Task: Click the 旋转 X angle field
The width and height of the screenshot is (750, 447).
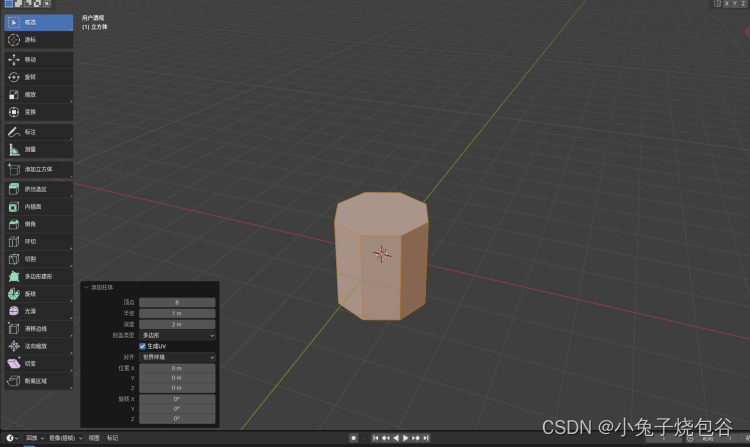Action: [177, 399]
